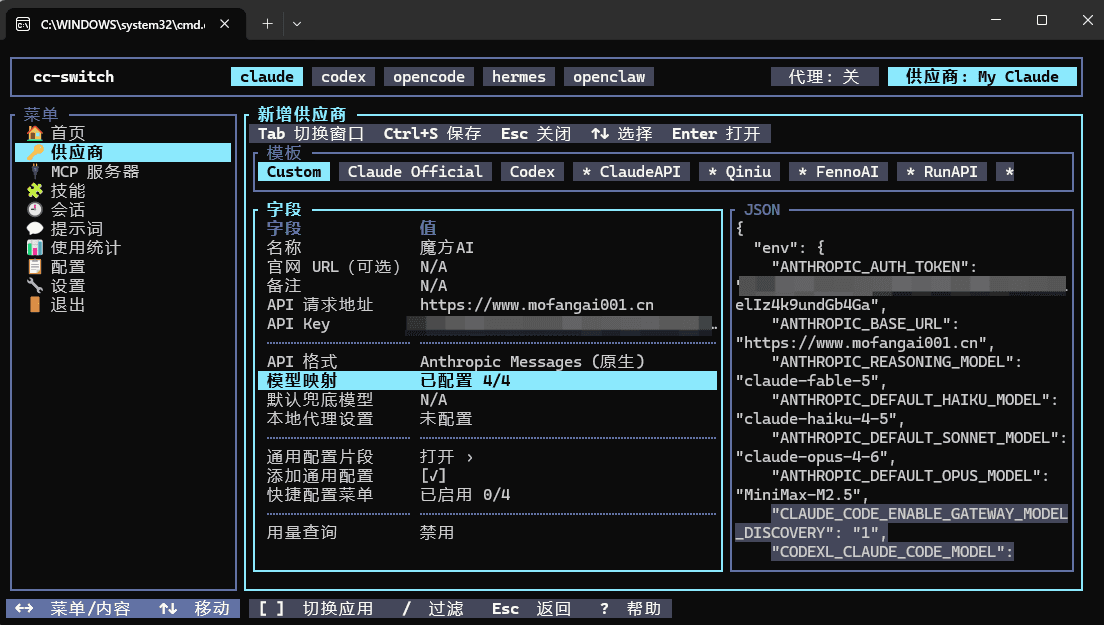Select the FennoAI template
The width and height of the screenshot is (1104, 625).
click(x=839, y=172)
